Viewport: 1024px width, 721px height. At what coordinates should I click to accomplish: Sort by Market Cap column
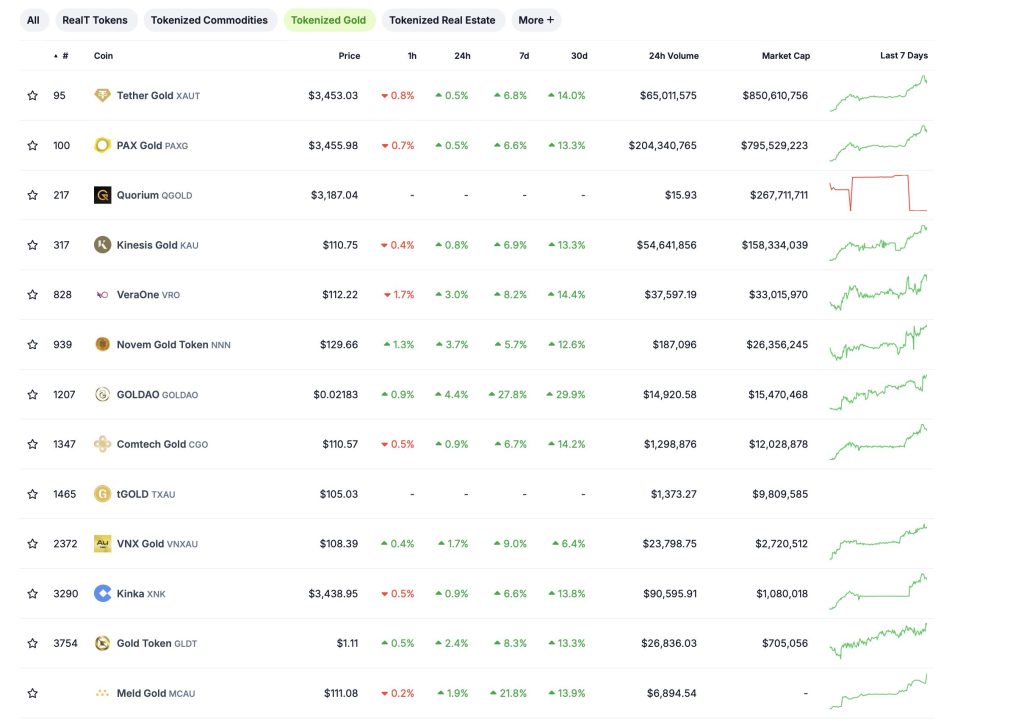click(786, 56)
